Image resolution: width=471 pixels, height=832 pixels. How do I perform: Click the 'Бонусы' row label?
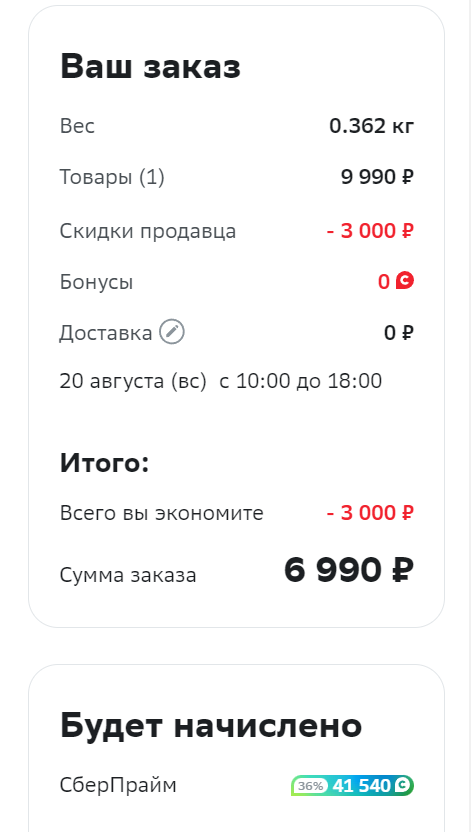[x=96, y=282]
